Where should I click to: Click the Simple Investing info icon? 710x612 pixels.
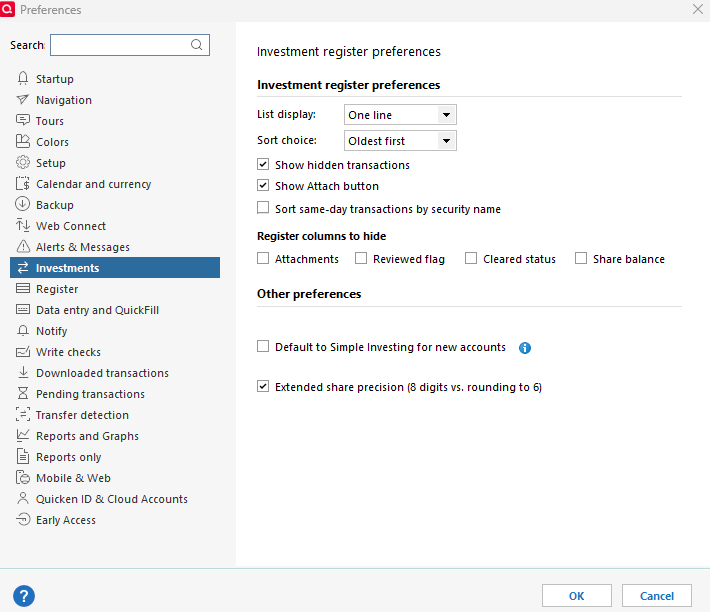(x=525, y=348)
